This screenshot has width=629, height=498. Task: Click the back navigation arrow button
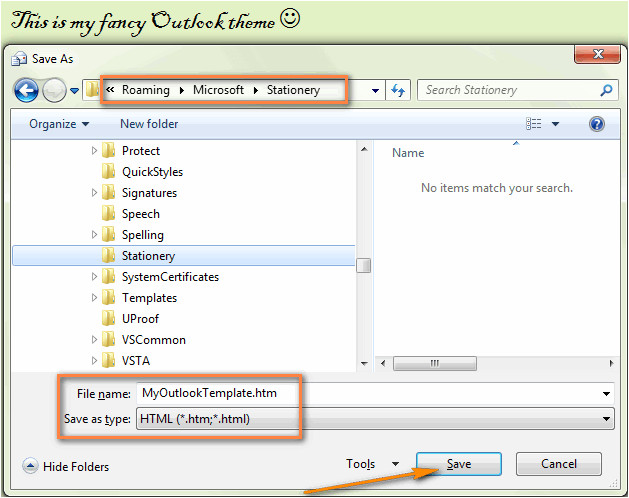click(x=26, y=91)
